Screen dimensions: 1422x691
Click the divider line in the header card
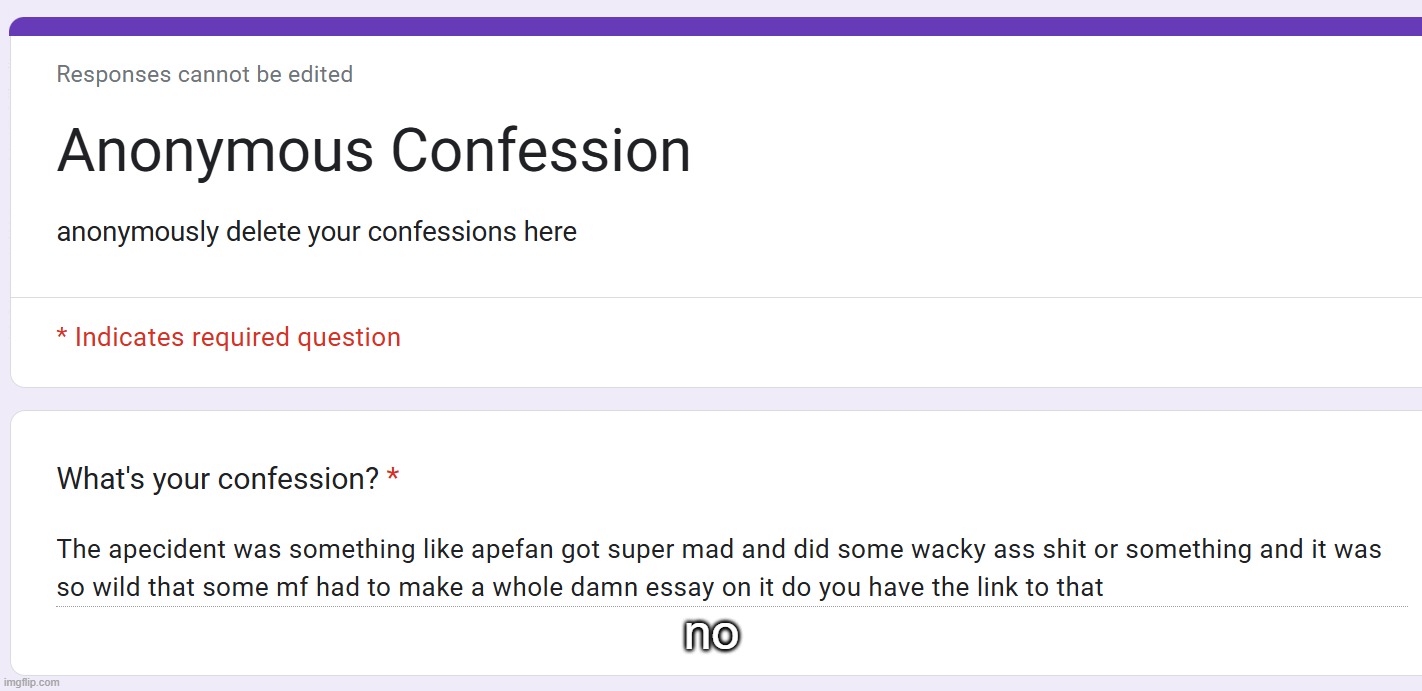(715, 297)
